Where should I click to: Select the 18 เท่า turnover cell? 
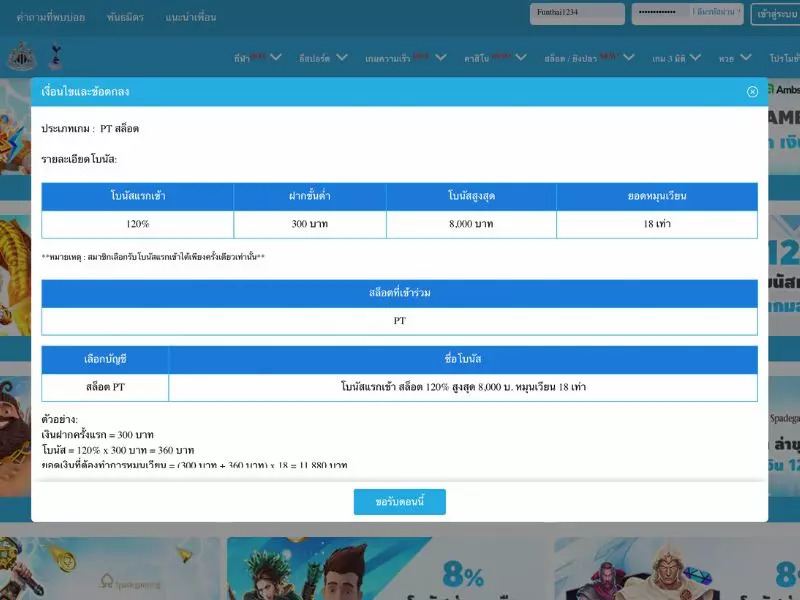click(x=657, y=224)
